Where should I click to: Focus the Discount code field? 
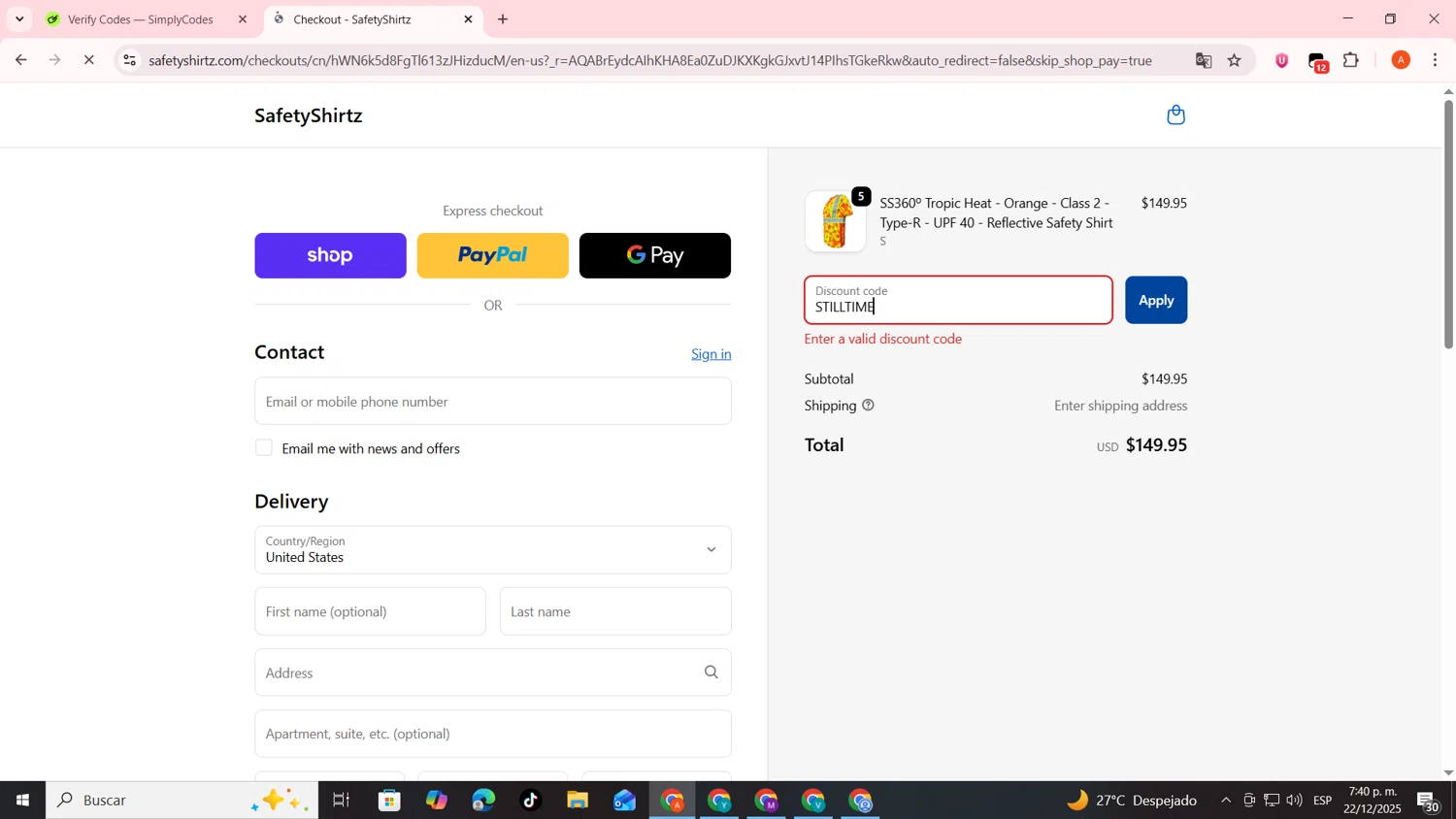(959, 300)
